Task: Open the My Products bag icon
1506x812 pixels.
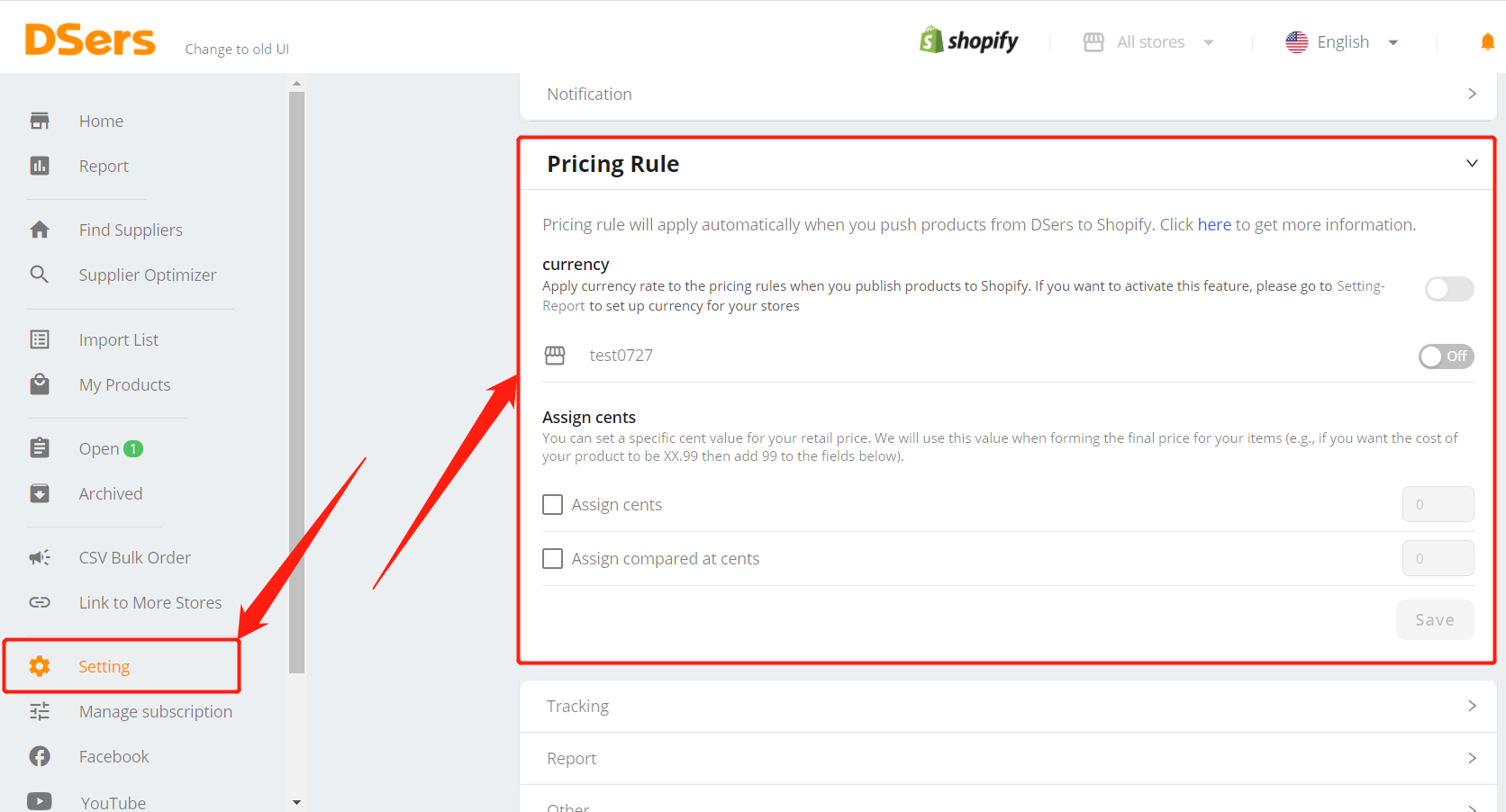Action: (x=40, y=384)
